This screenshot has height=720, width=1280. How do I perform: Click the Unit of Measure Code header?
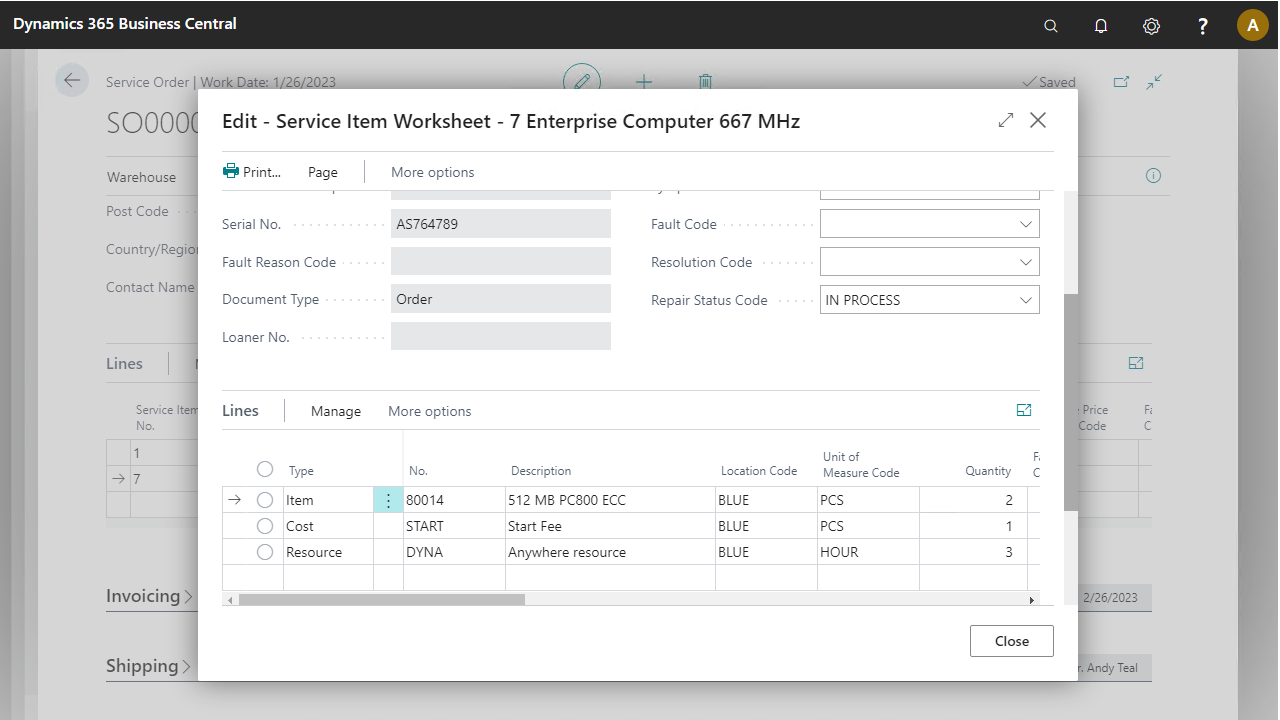coord(861,465)
